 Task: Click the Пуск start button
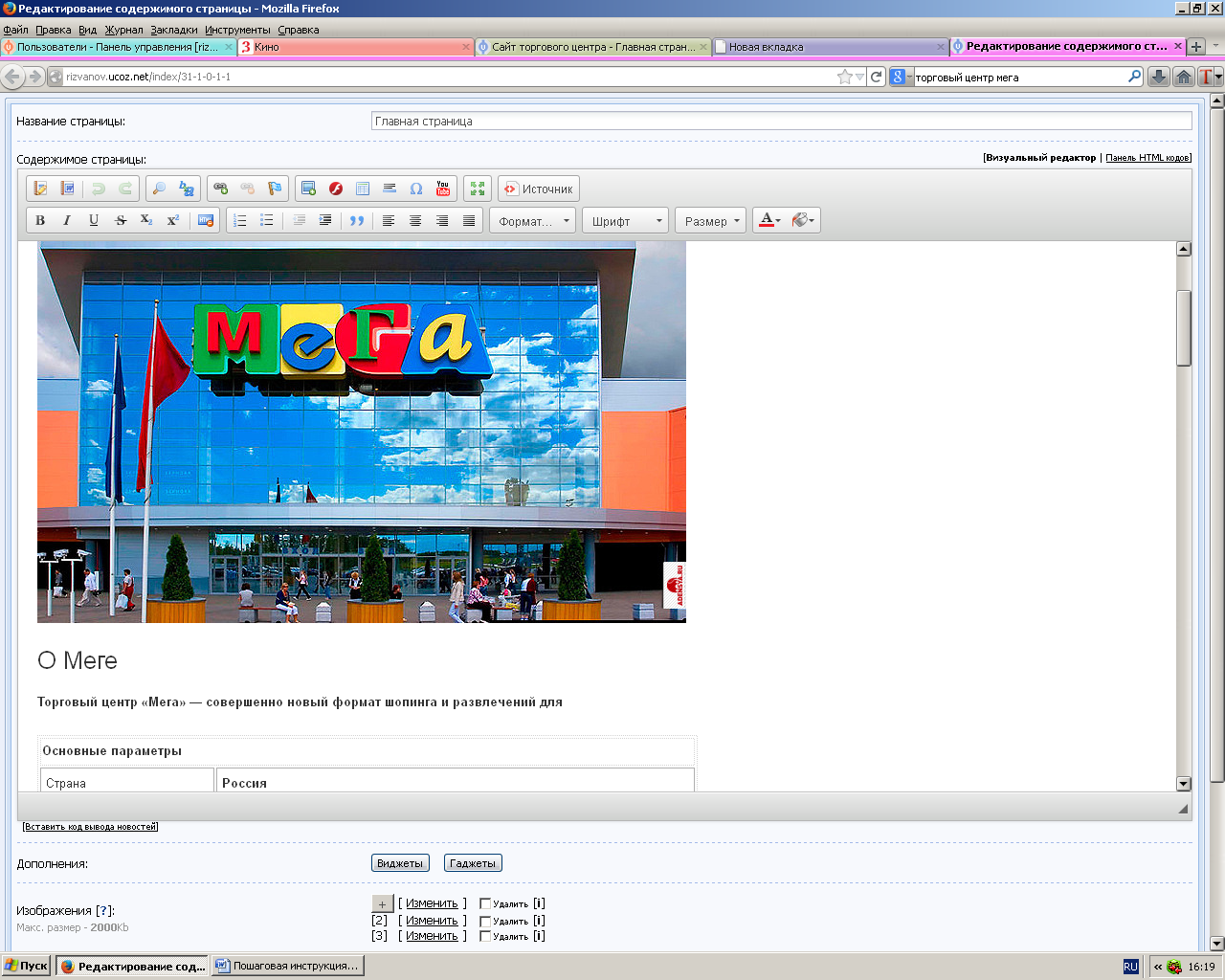26,966
